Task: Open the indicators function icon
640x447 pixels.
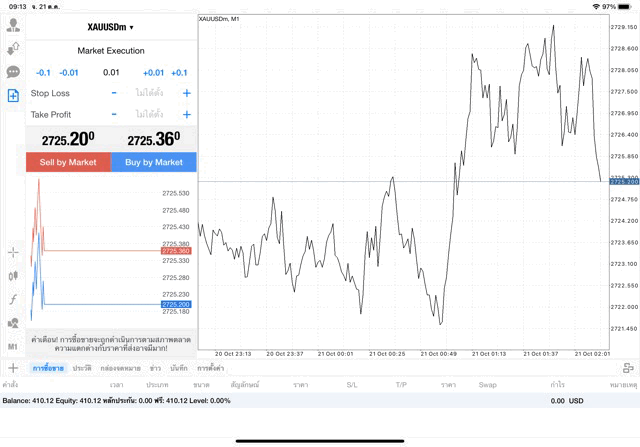Action: (13, 299)
